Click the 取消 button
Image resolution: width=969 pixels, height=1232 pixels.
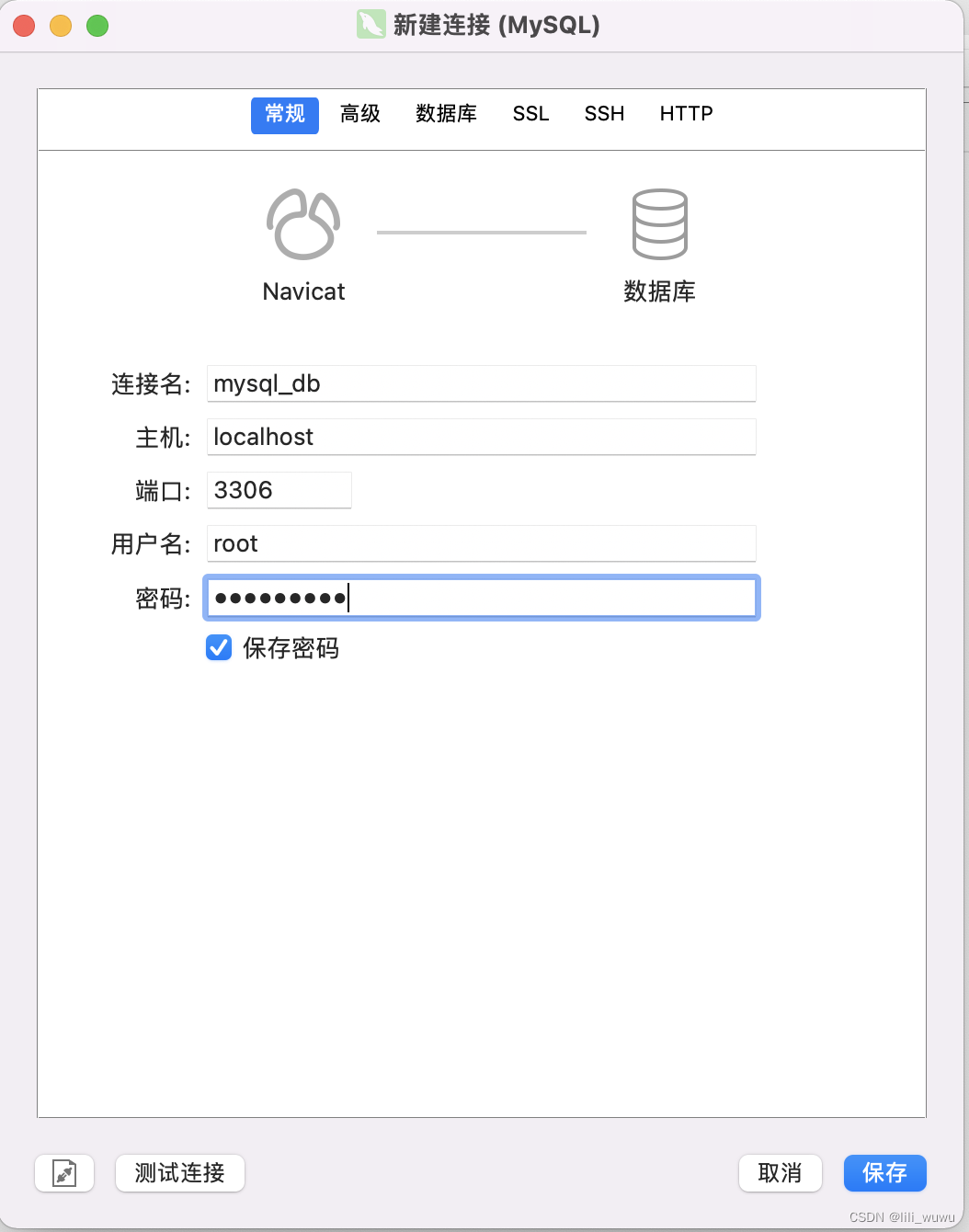click(780, 1173)
